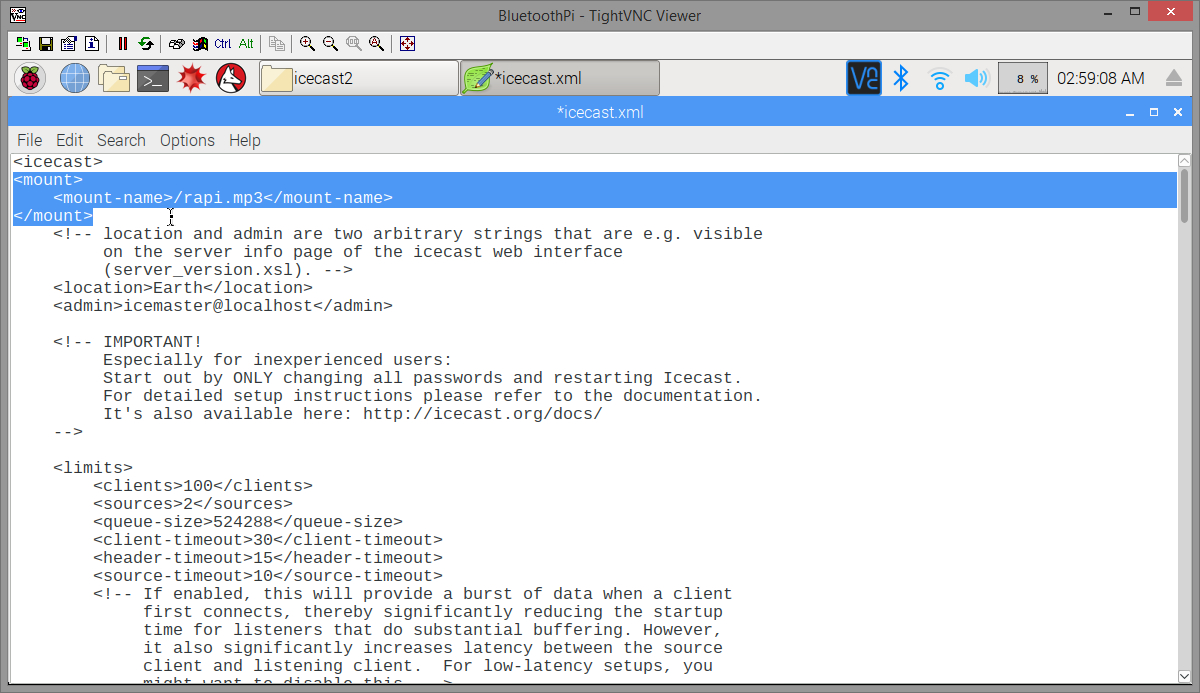Click the selected </mount> closing tag
Screen dimensions: 1200x693
53,216
